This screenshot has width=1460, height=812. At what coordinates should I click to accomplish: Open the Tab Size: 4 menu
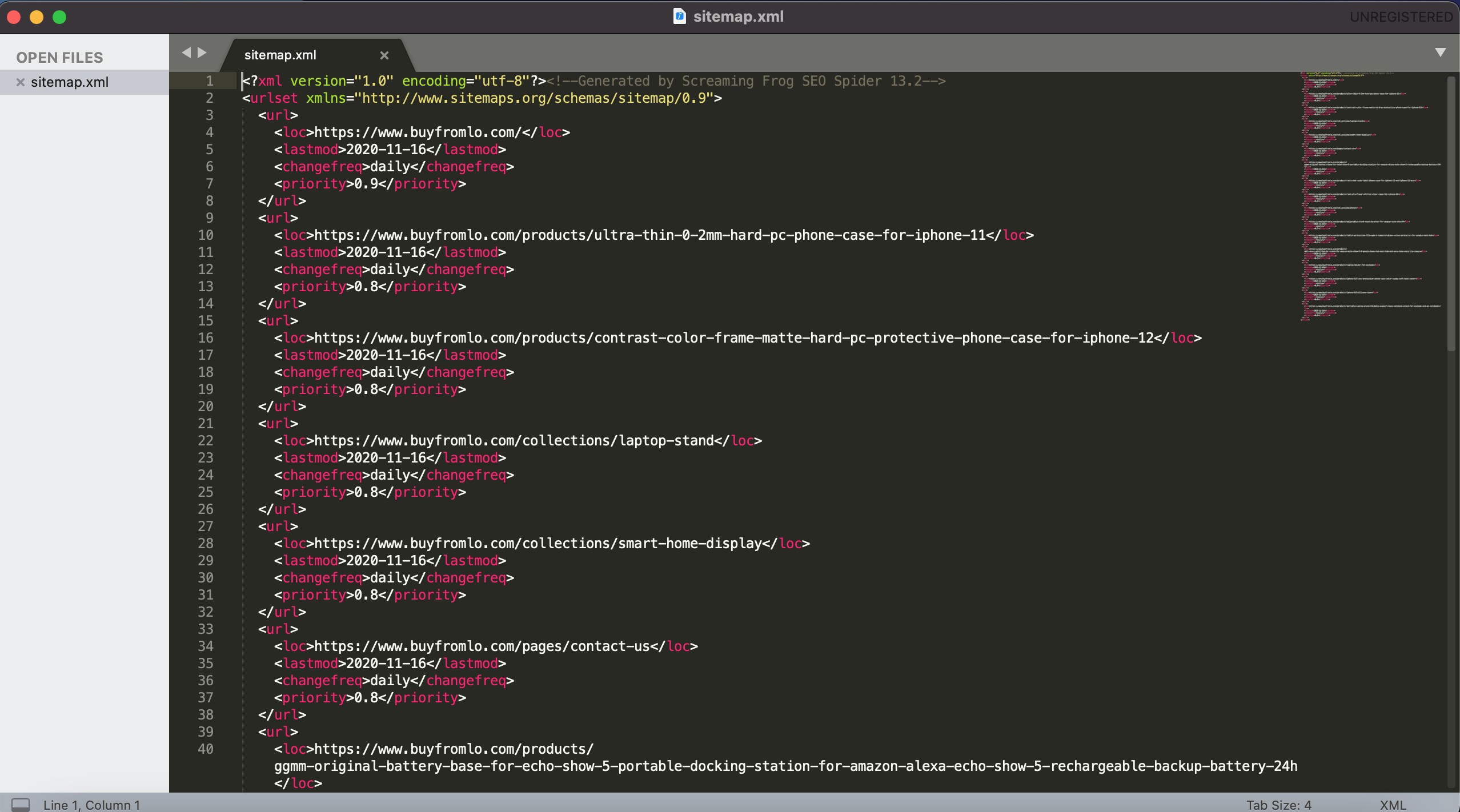tap(1278, 805)
